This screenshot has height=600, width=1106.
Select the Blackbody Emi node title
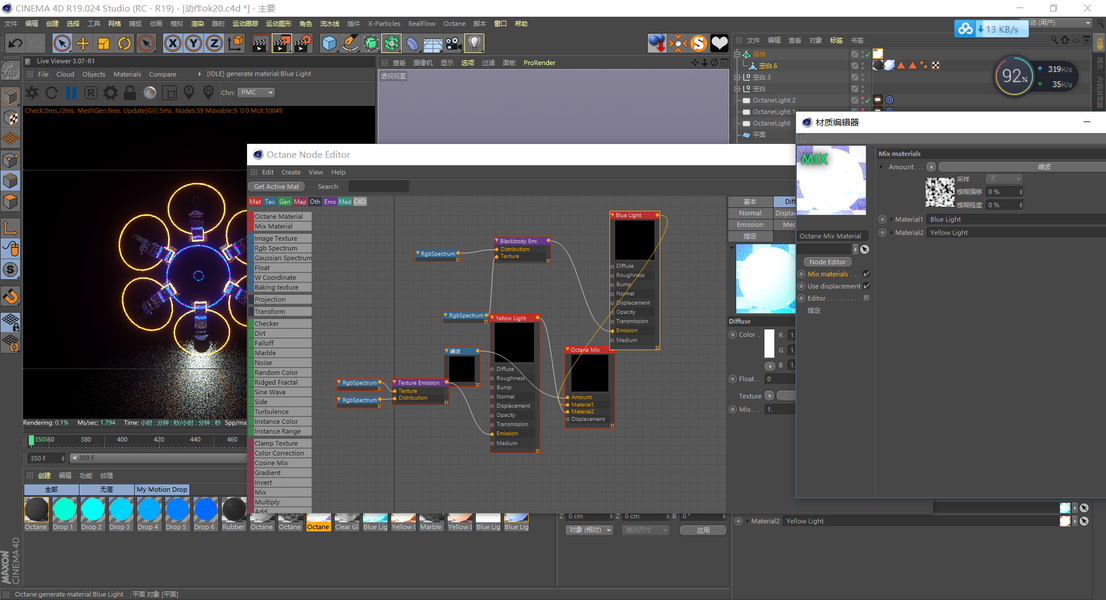pos(522,241)
